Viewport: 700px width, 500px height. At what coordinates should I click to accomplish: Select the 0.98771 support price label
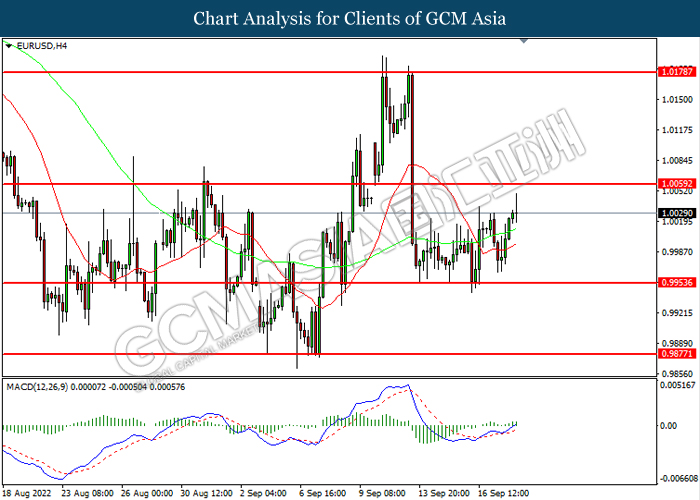tap(677, 354)
